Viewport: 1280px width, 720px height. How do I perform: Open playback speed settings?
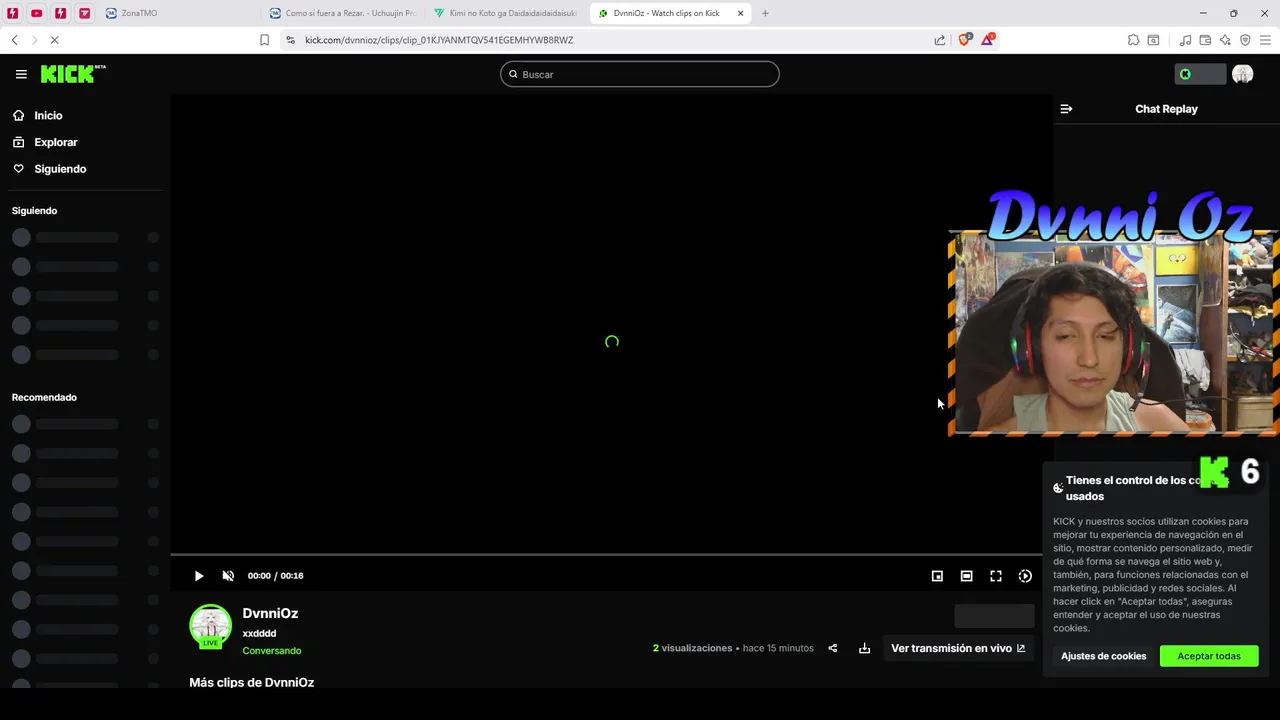click(1025, 576)
